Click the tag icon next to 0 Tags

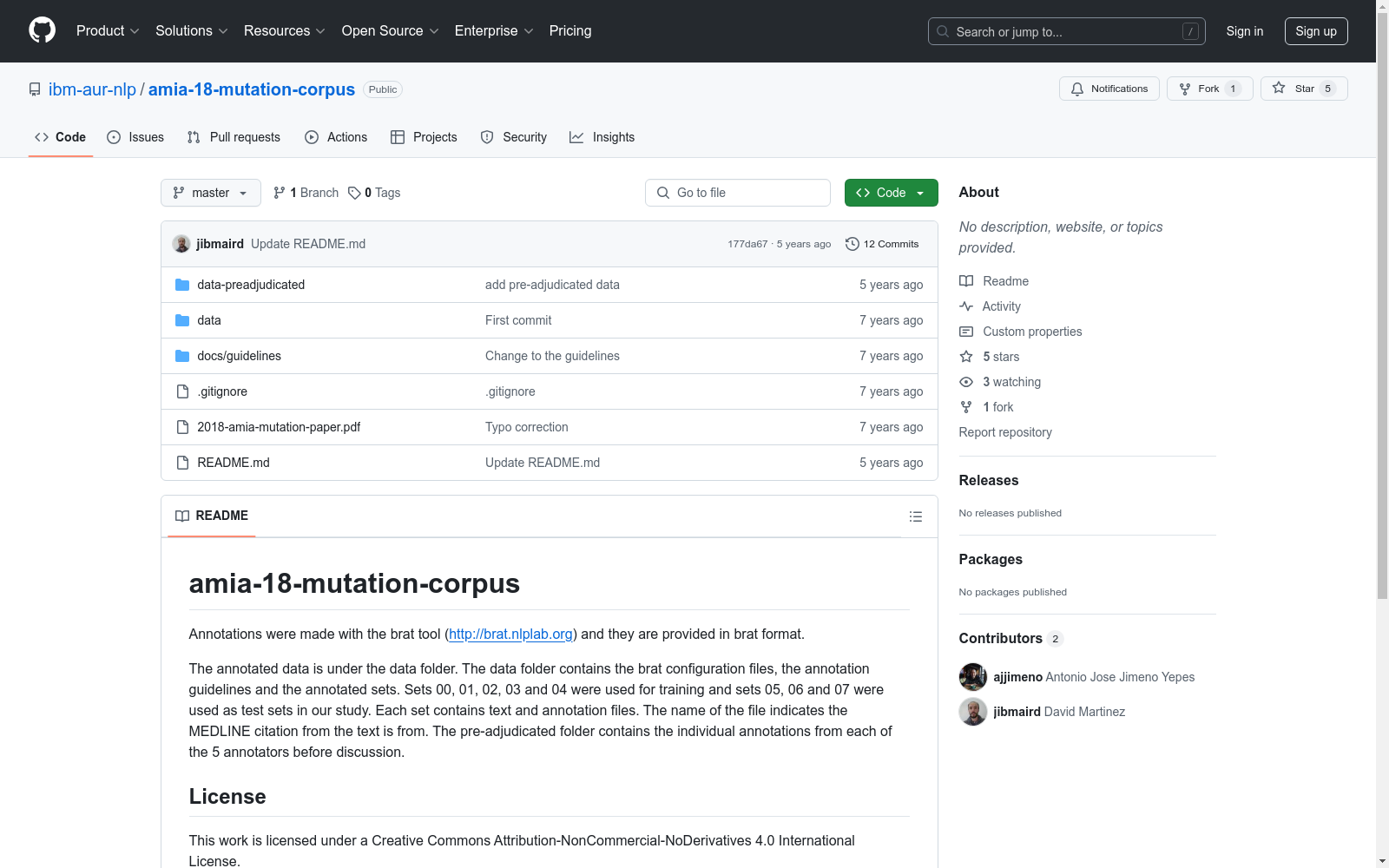click(x=354, y=193)
